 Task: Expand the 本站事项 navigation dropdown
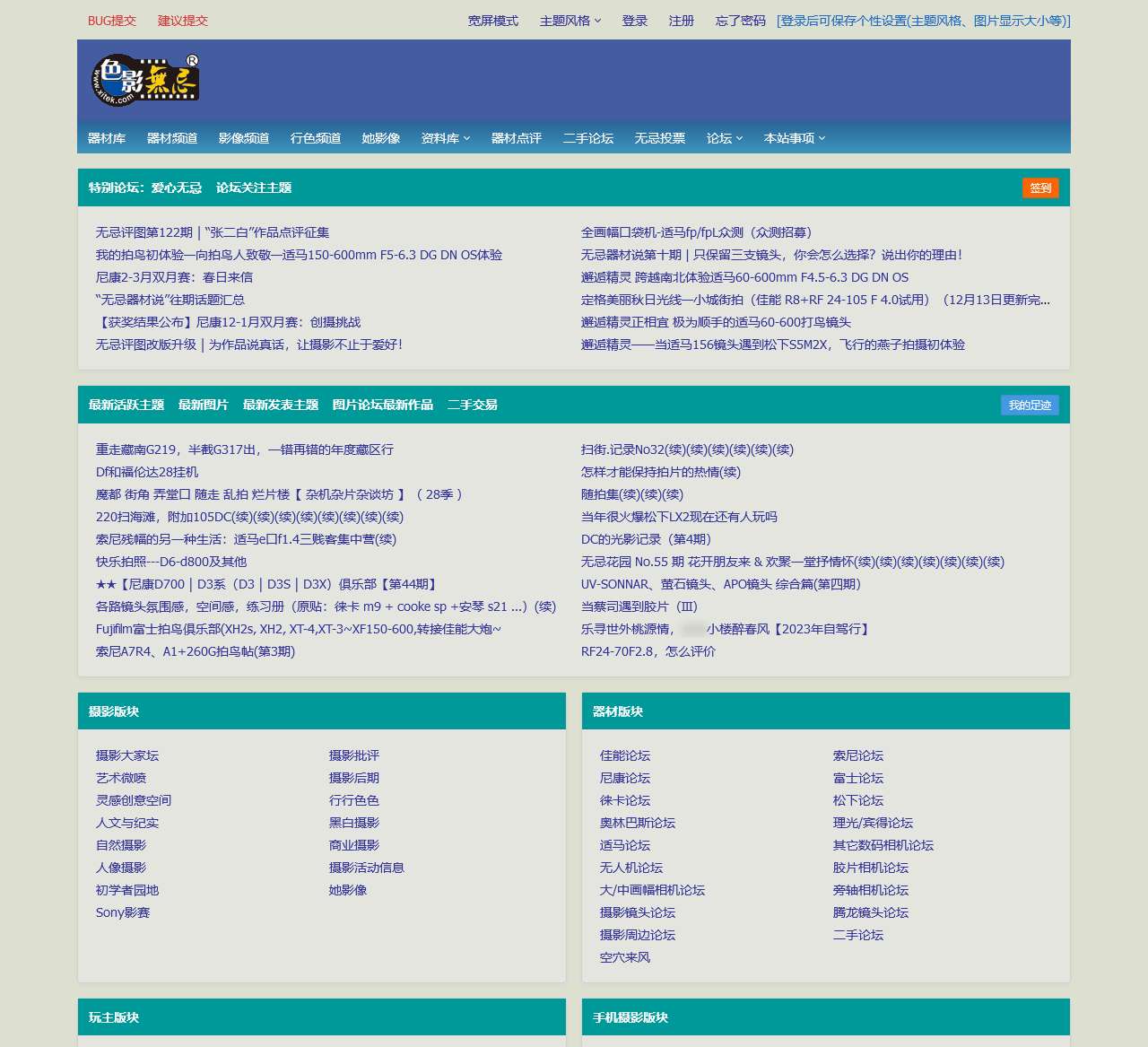pos(795,138)
